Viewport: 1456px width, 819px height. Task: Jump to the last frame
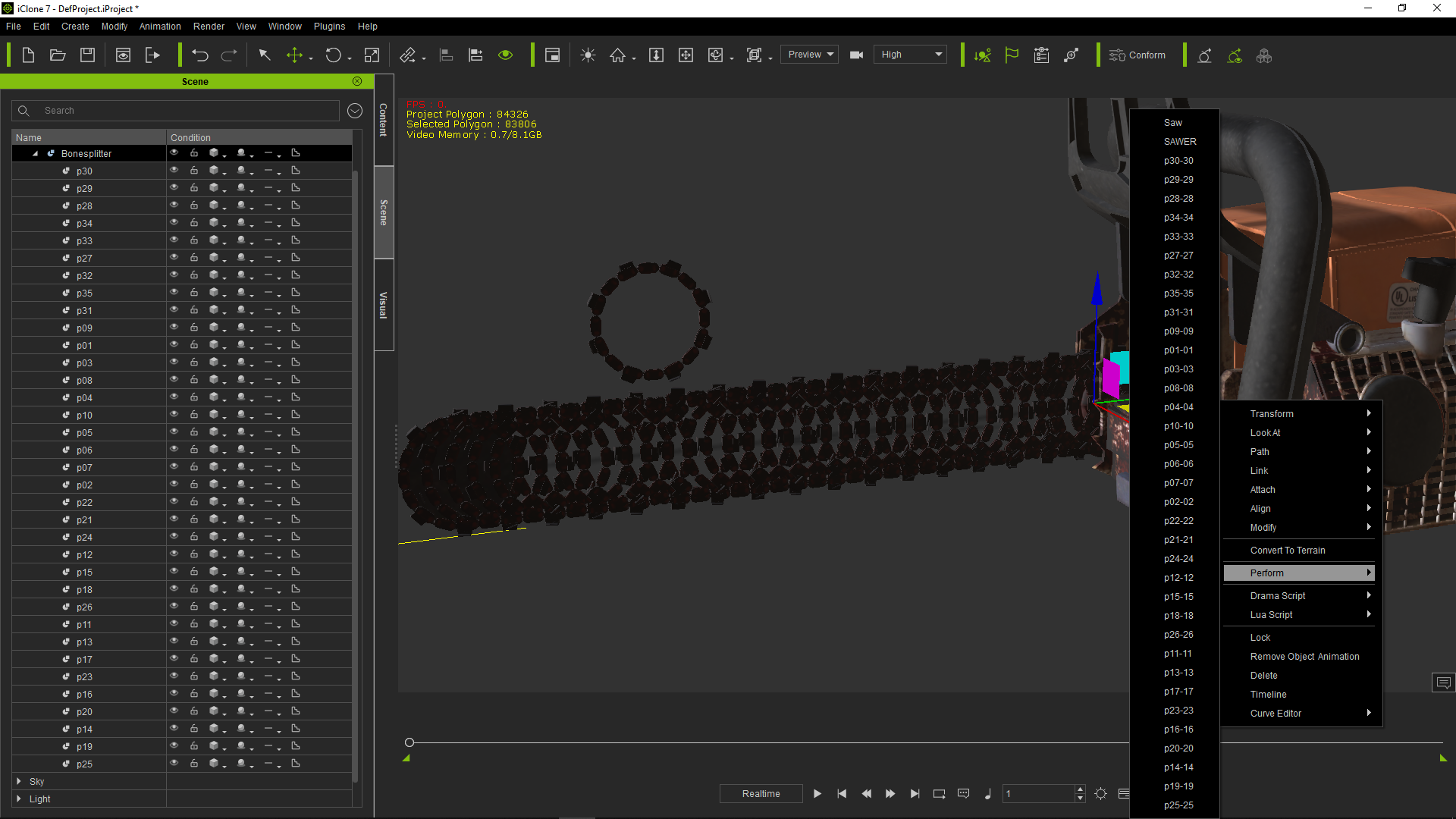(x=915, y=794)
